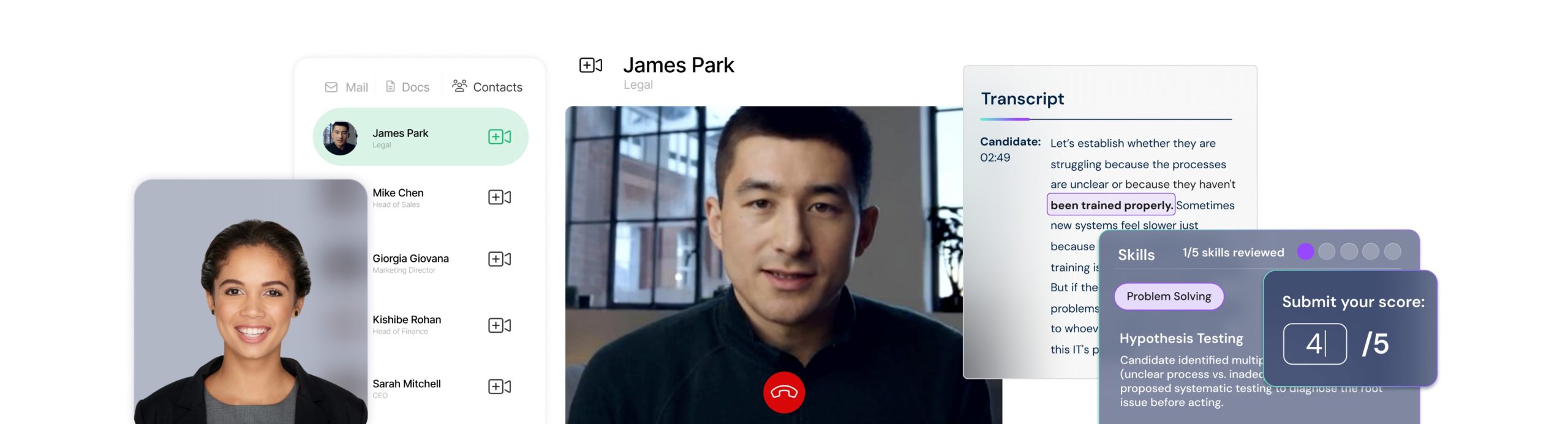Click video call icon for Giorgia Giovana

(499, 259)
